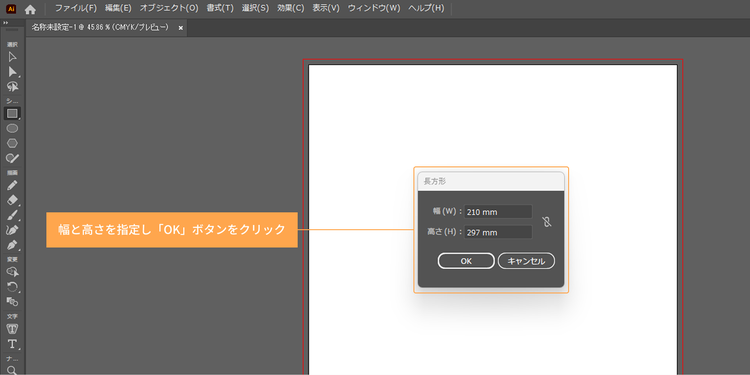
Task: Click the 高さ(H) field showing 297 mm
Action: tap(498, 232)
